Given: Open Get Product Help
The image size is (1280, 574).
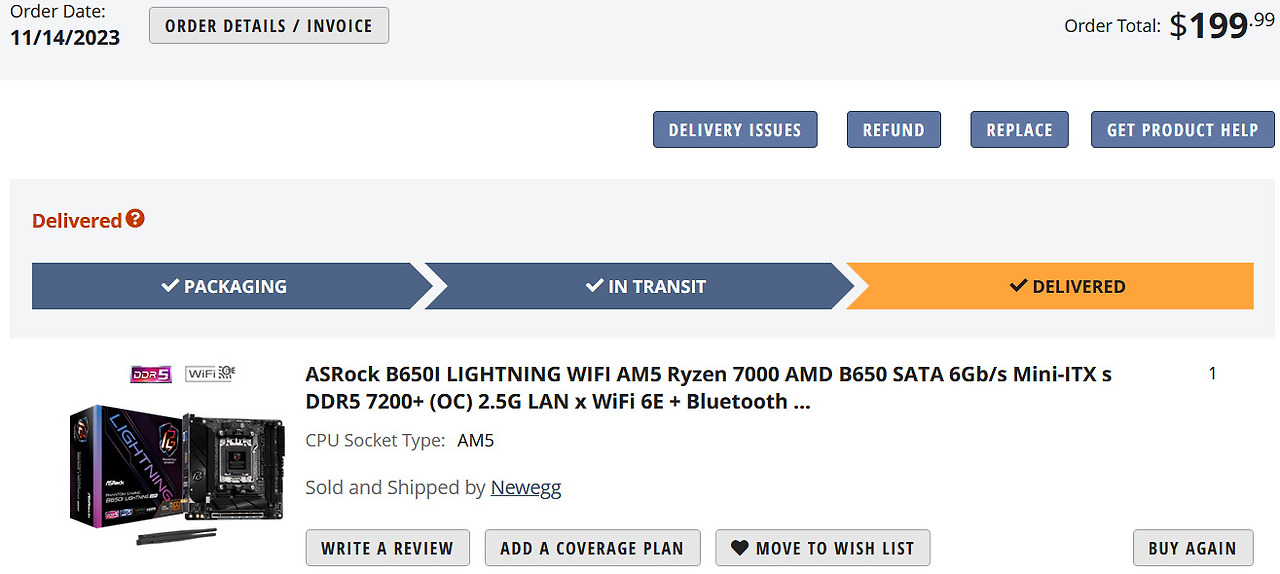Looking at the screenshot, I should pos(1182,130).
